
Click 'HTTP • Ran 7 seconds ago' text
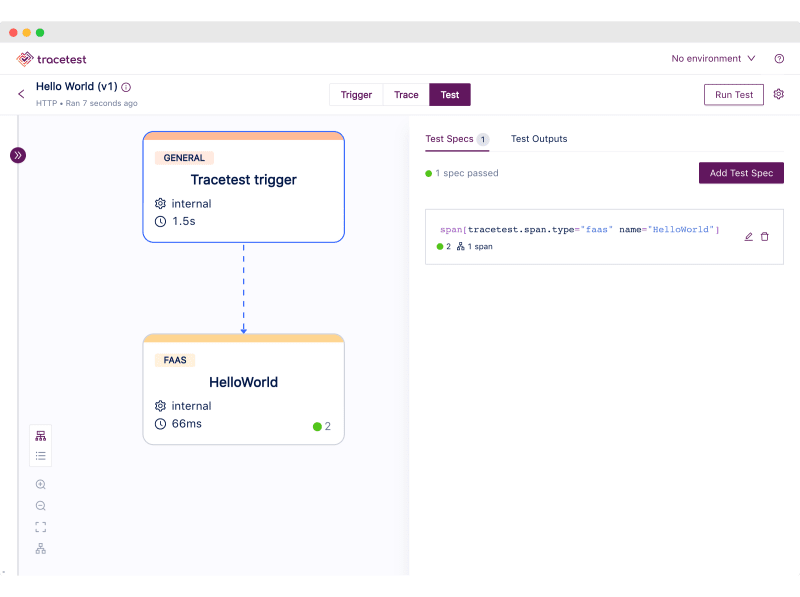(x=87, y=103)
